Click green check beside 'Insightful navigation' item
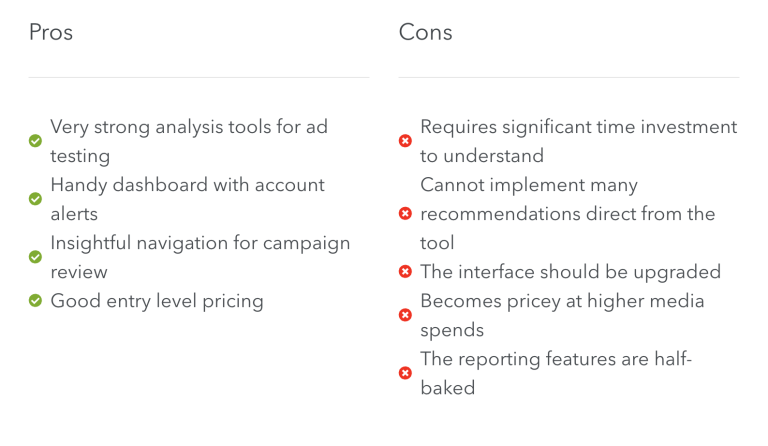 pyautogui.click(x=35, y=257)
